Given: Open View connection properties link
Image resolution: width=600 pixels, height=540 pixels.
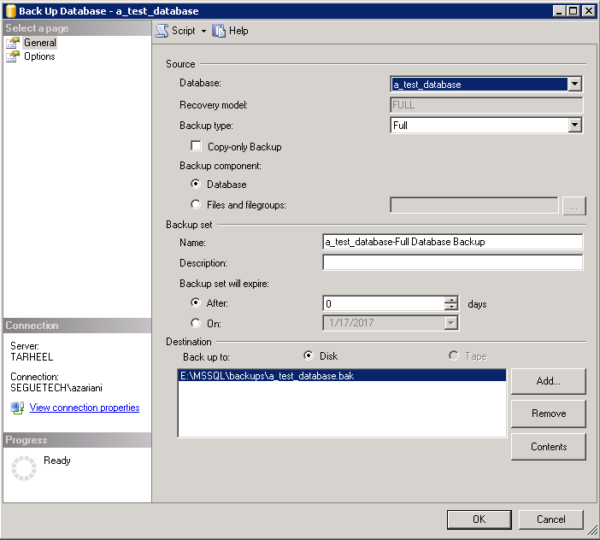Looking at the screenshot, I should click(84, 408).
